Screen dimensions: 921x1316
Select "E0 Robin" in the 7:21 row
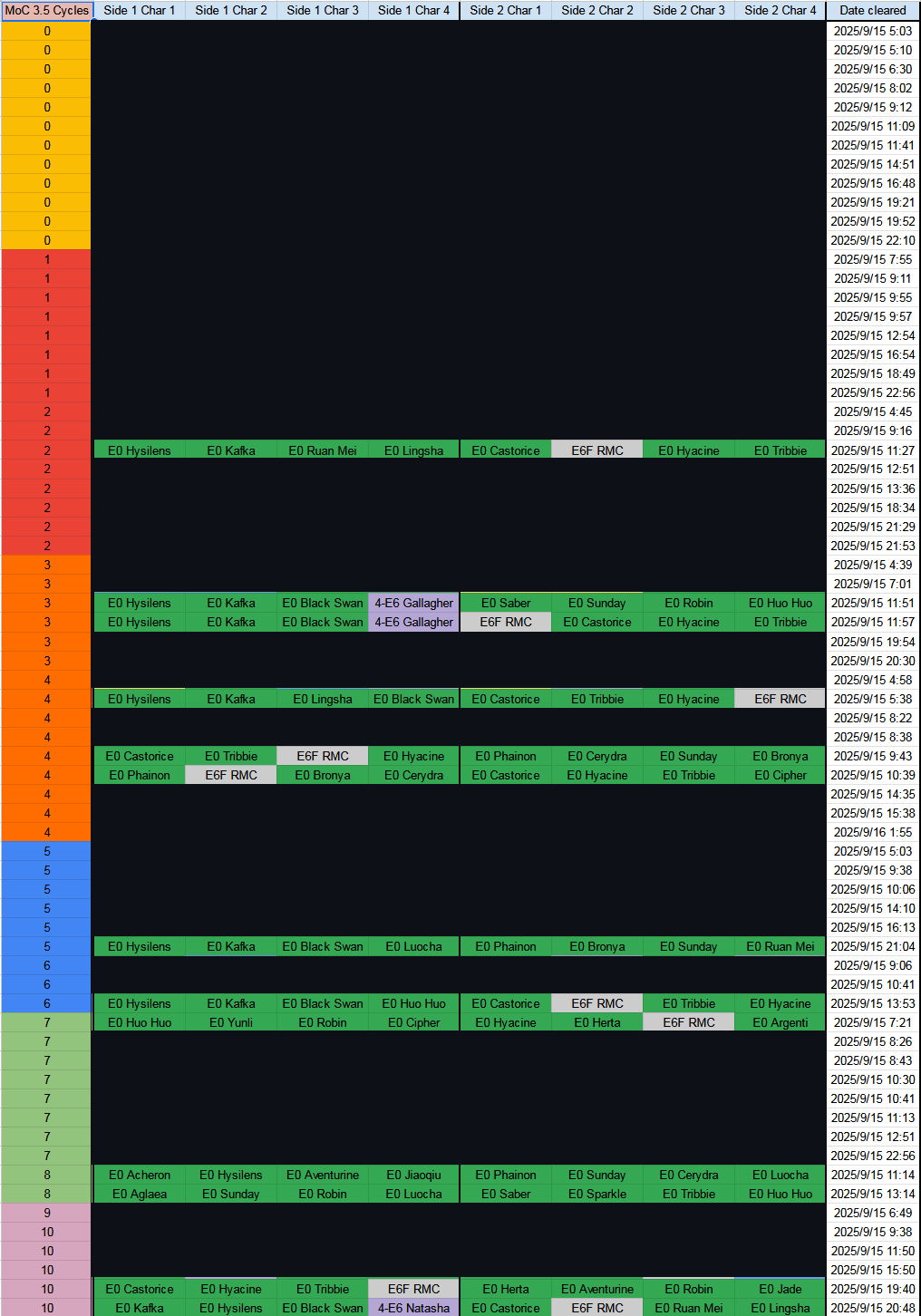[323, 1022]
